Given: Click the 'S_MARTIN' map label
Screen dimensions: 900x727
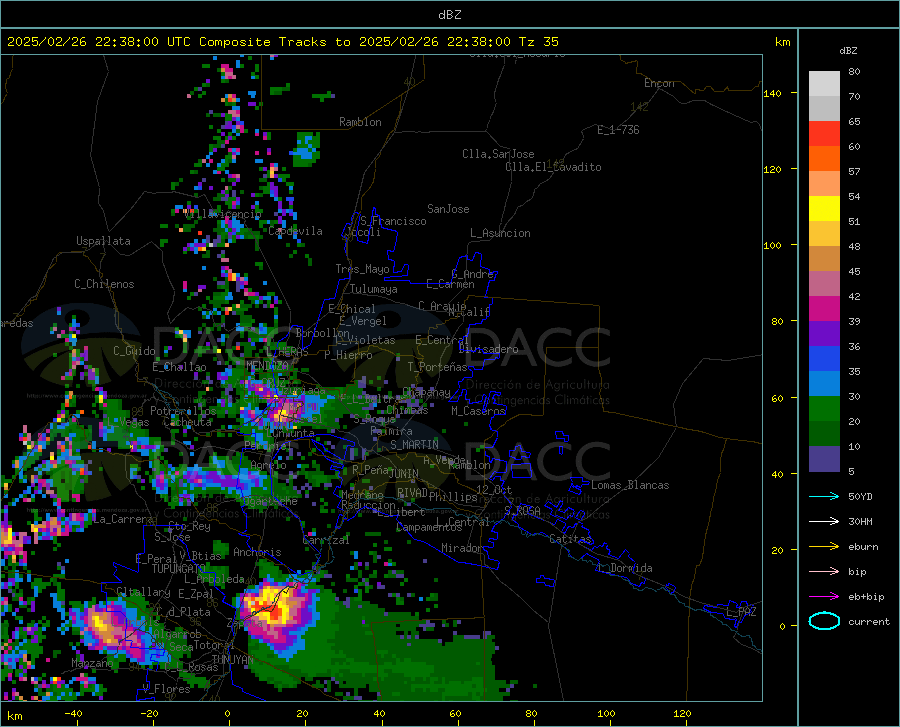Looking at the screenshot, I should pos(414,445).
